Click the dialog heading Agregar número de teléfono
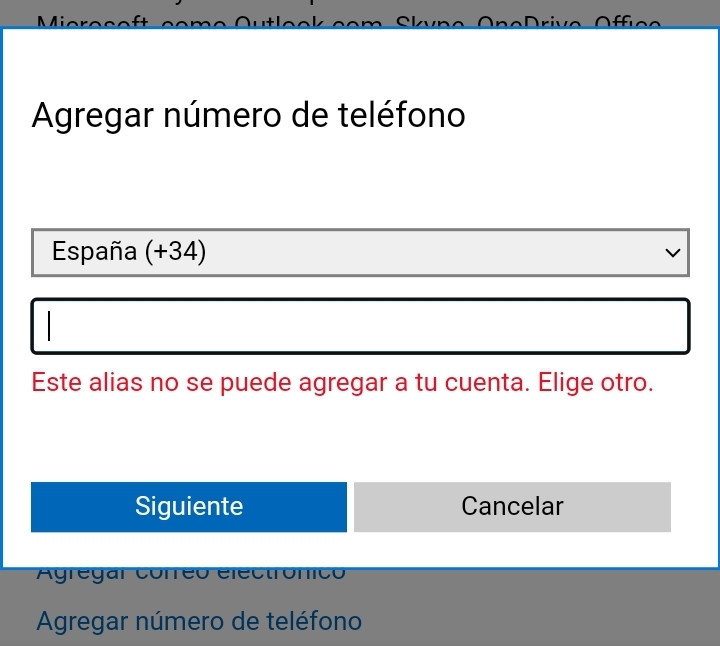720x646 pixels. pyautogui.click(x=249, y=115)
